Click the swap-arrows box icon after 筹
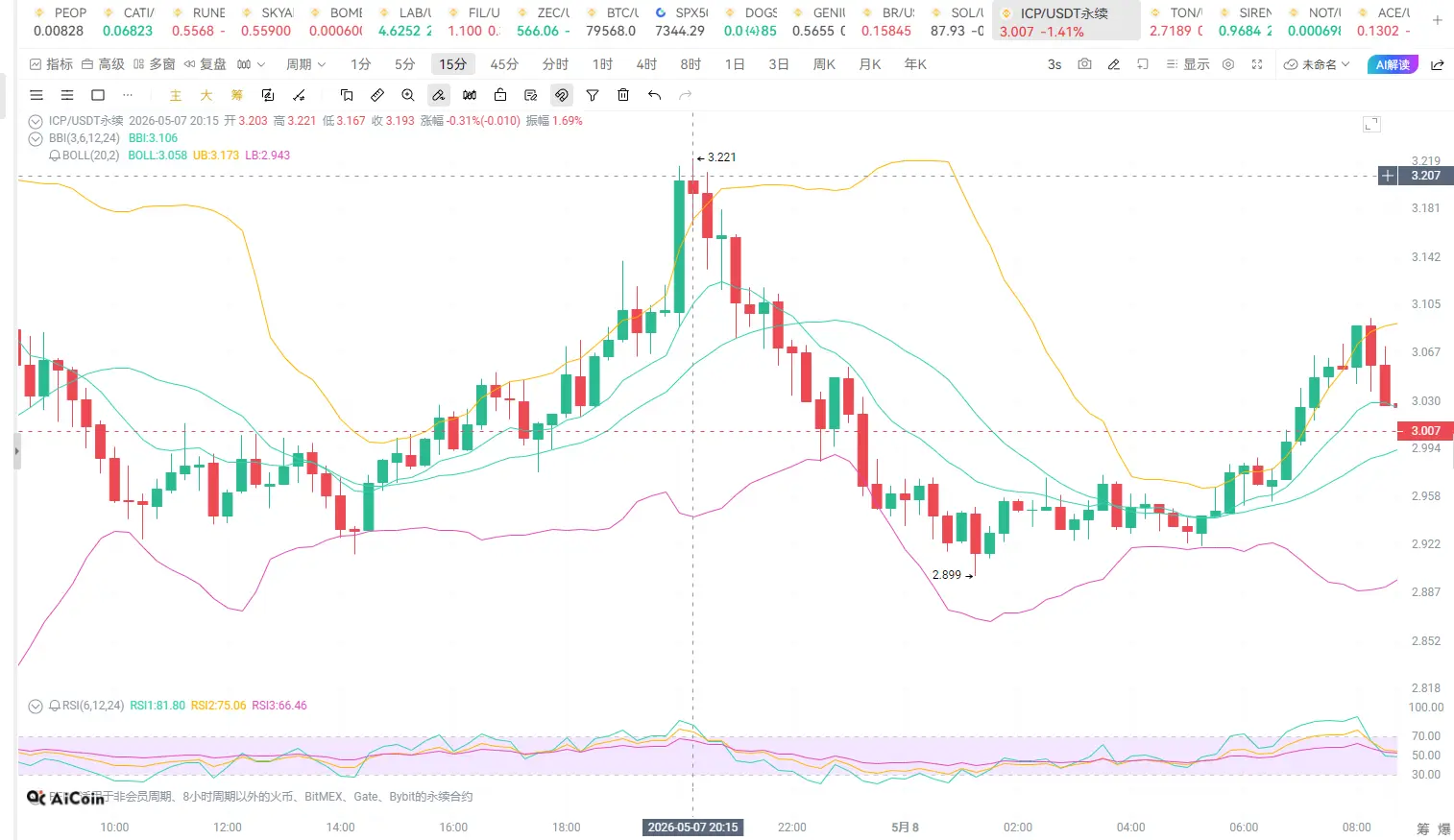The height and width of the screenshot is (840, 1454). [268, 95]
